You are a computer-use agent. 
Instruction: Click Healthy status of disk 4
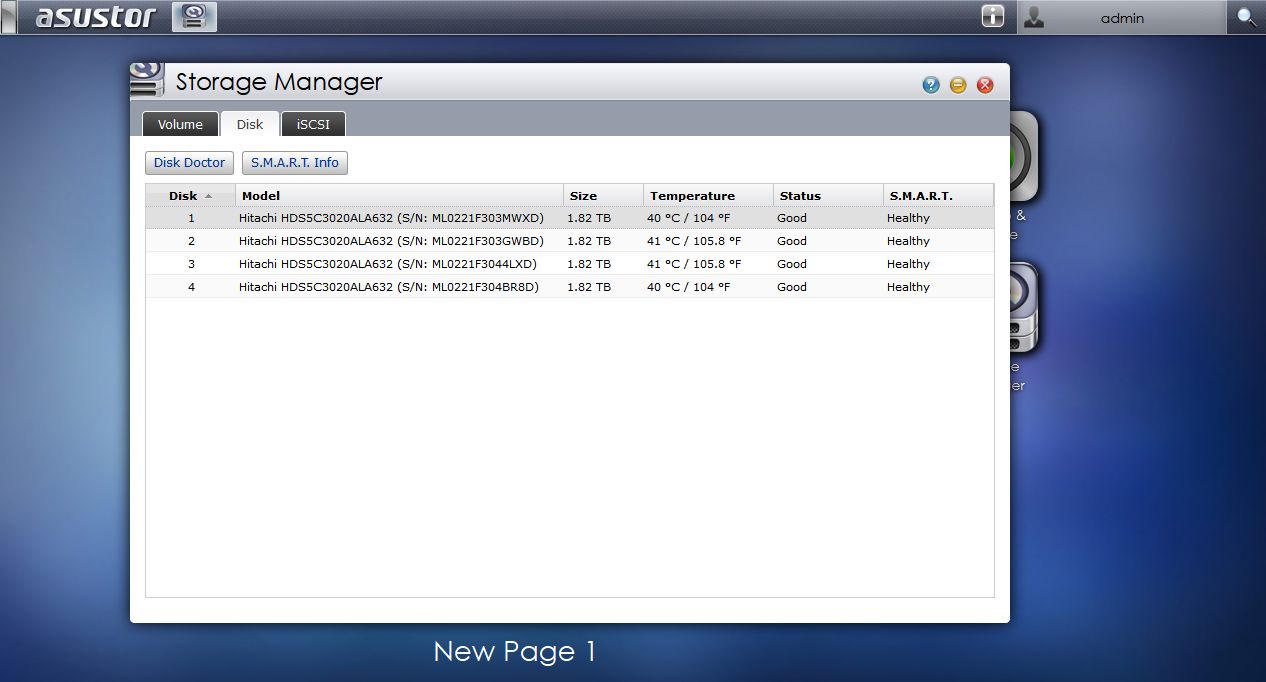click(908, 287)
